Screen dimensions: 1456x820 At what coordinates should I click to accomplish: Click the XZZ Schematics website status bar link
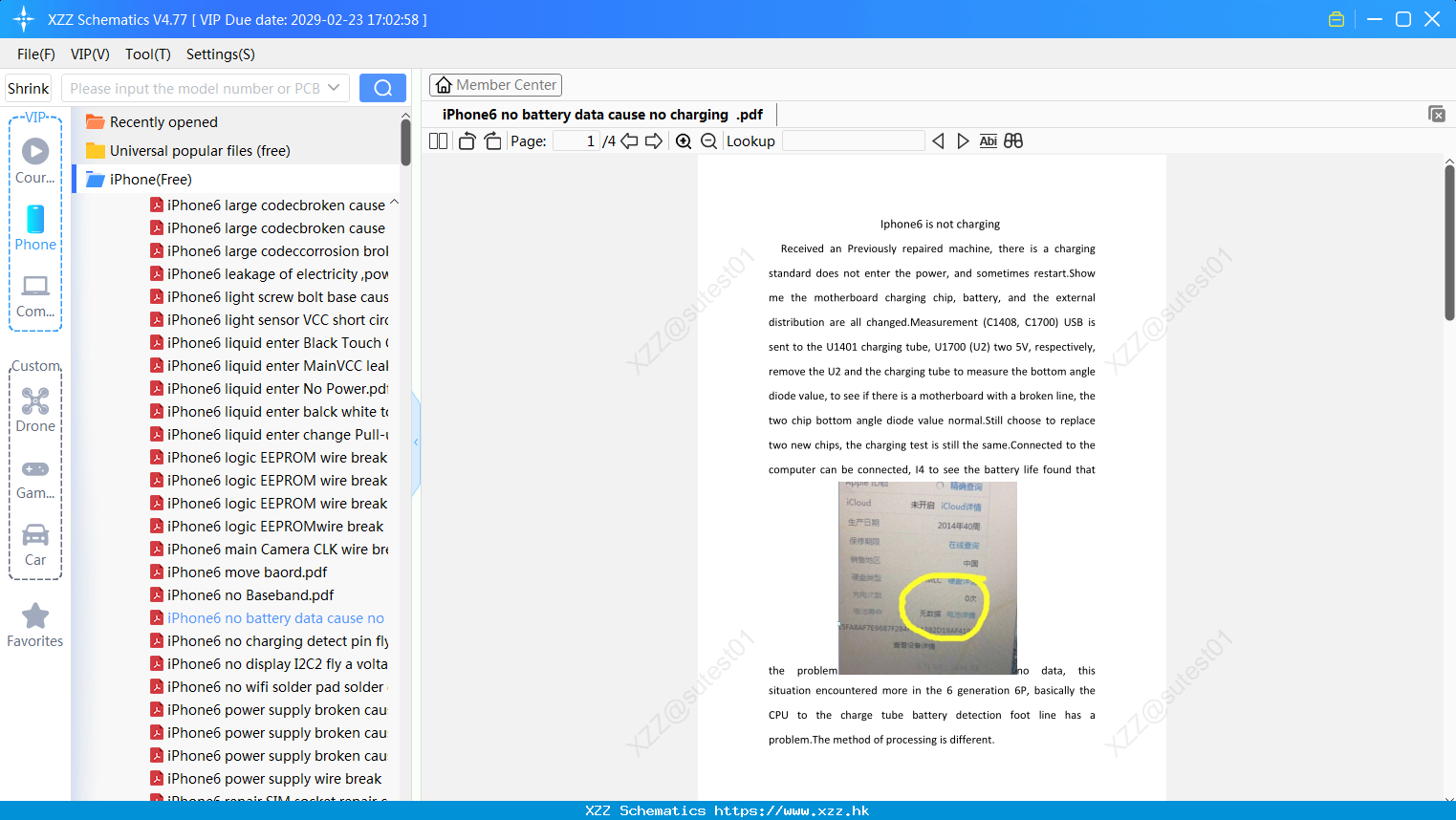coord(728,810)
